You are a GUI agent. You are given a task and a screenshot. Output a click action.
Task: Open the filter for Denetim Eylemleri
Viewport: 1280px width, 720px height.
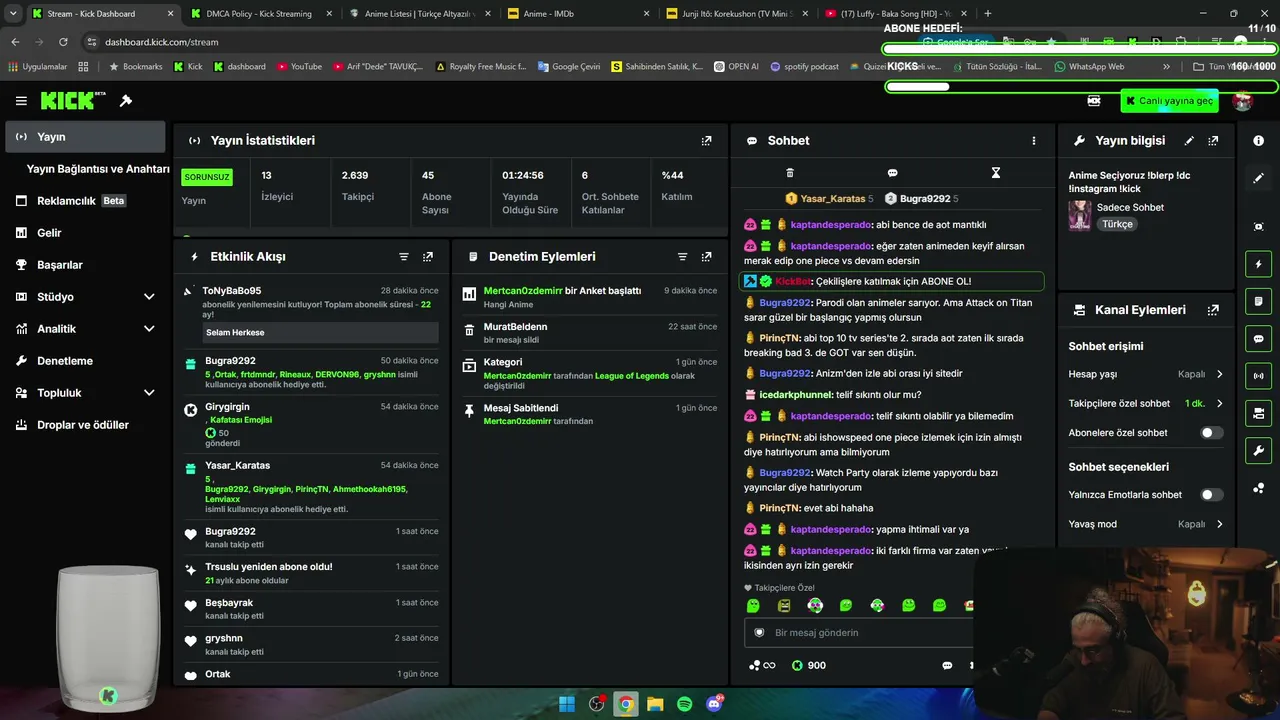click(683, 257)
